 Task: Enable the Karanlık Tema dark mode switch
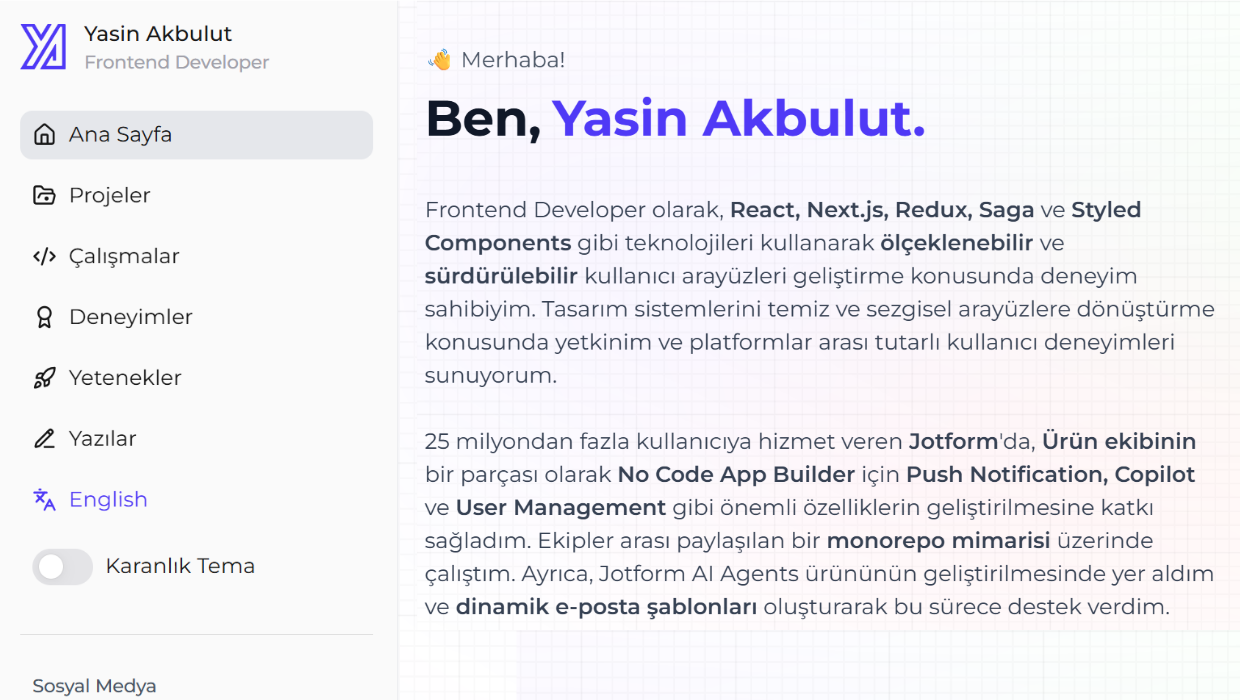pyautogui.click(x=62, y=565)
